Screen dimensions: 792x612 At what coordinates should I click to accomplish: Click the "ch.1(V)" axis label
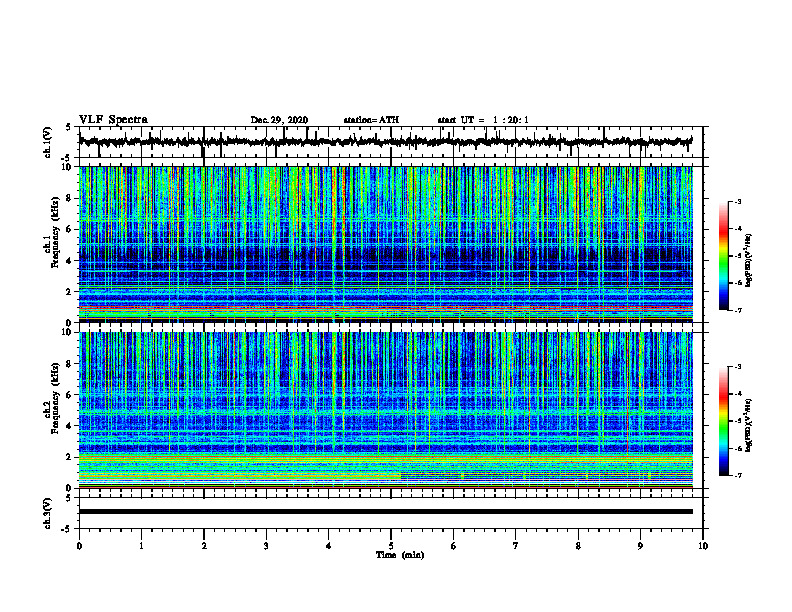pyautogui.click(x=47, y=142)
